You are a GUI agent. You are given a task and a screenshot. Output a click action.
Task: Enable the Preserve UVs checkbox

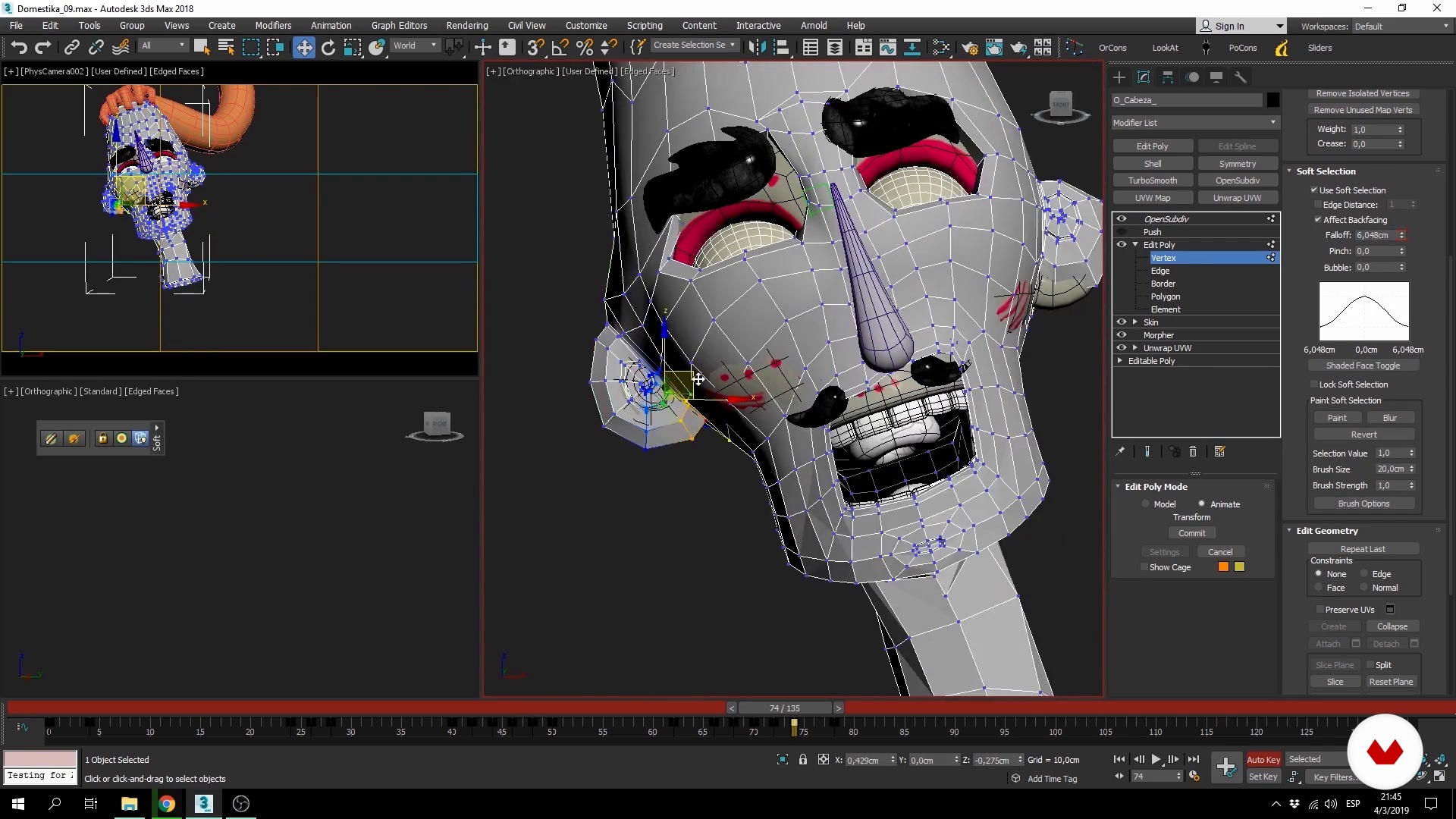coord(1319,610)
